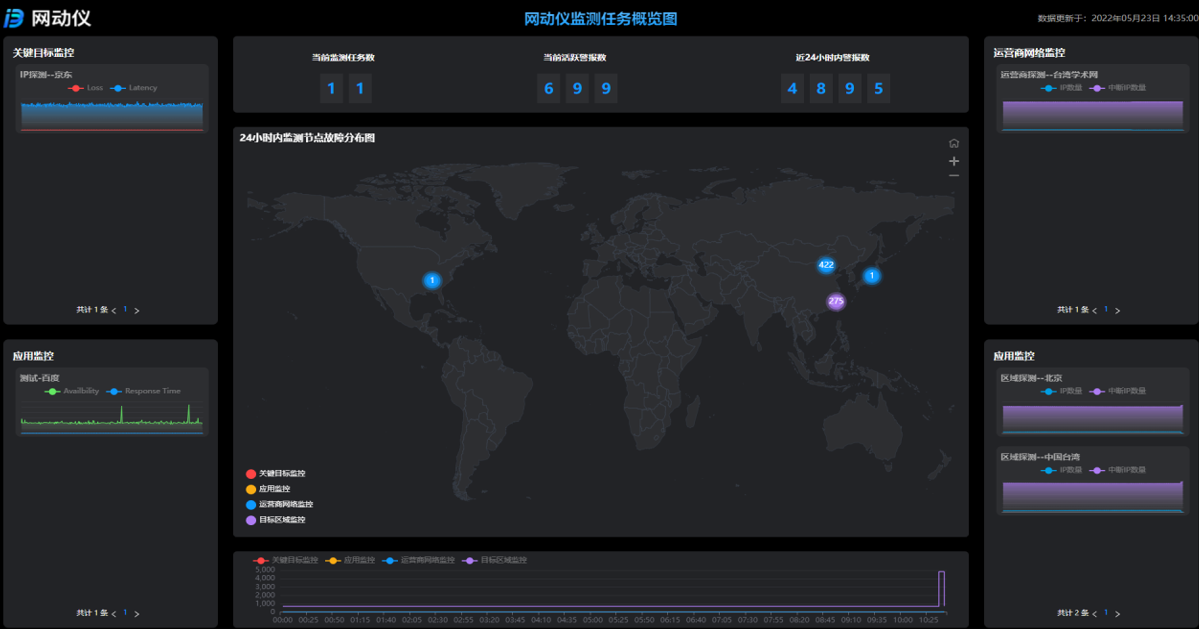This screenshot has width=1199, height=629.
Task: Select page 1 in 关键目标监控 pagination
Action: pos(125,310)
